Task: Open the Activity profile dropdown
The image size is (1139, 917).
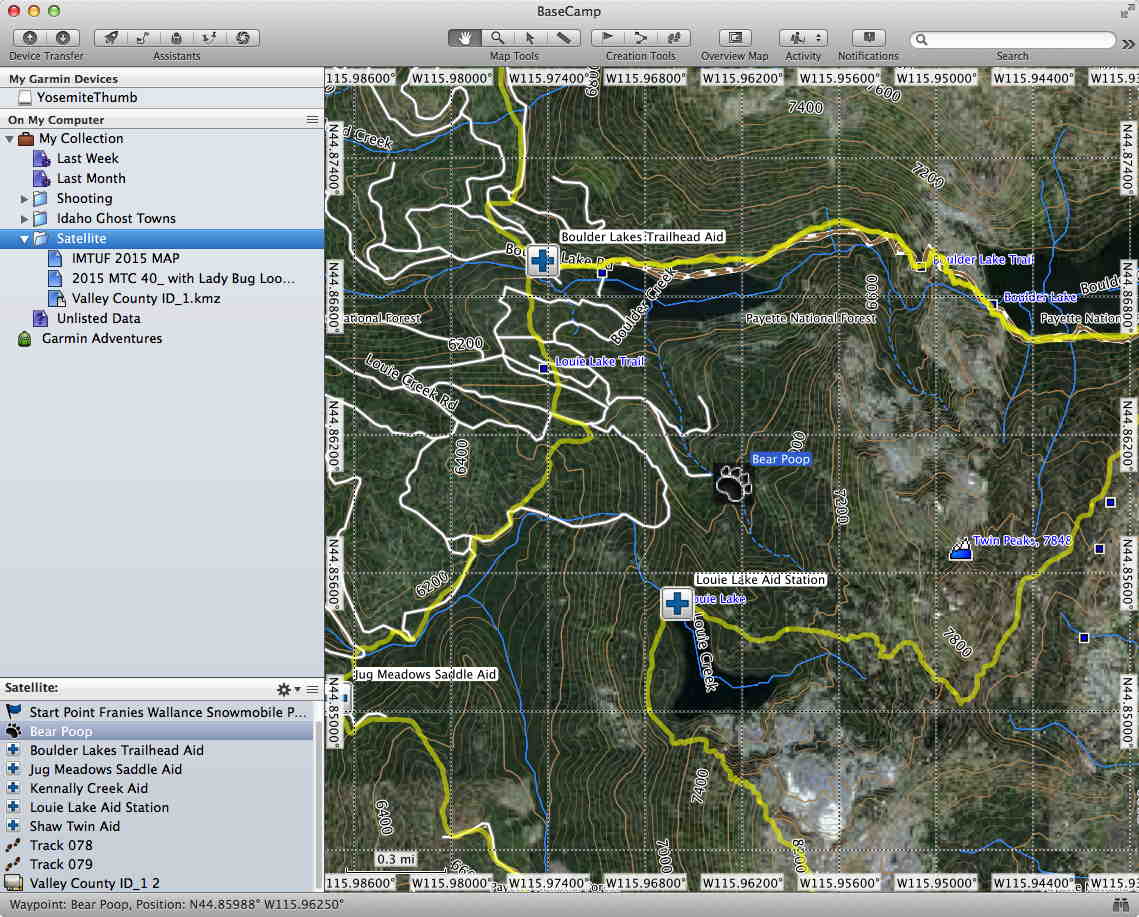Action: pyautogui.click(x=803, y=37)
